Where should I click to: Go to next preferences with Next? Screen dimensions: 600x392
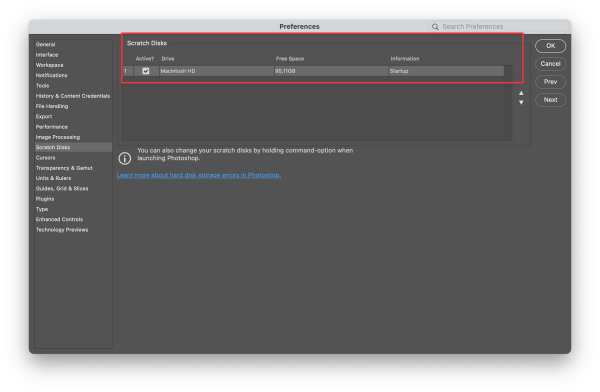point(550,100)
